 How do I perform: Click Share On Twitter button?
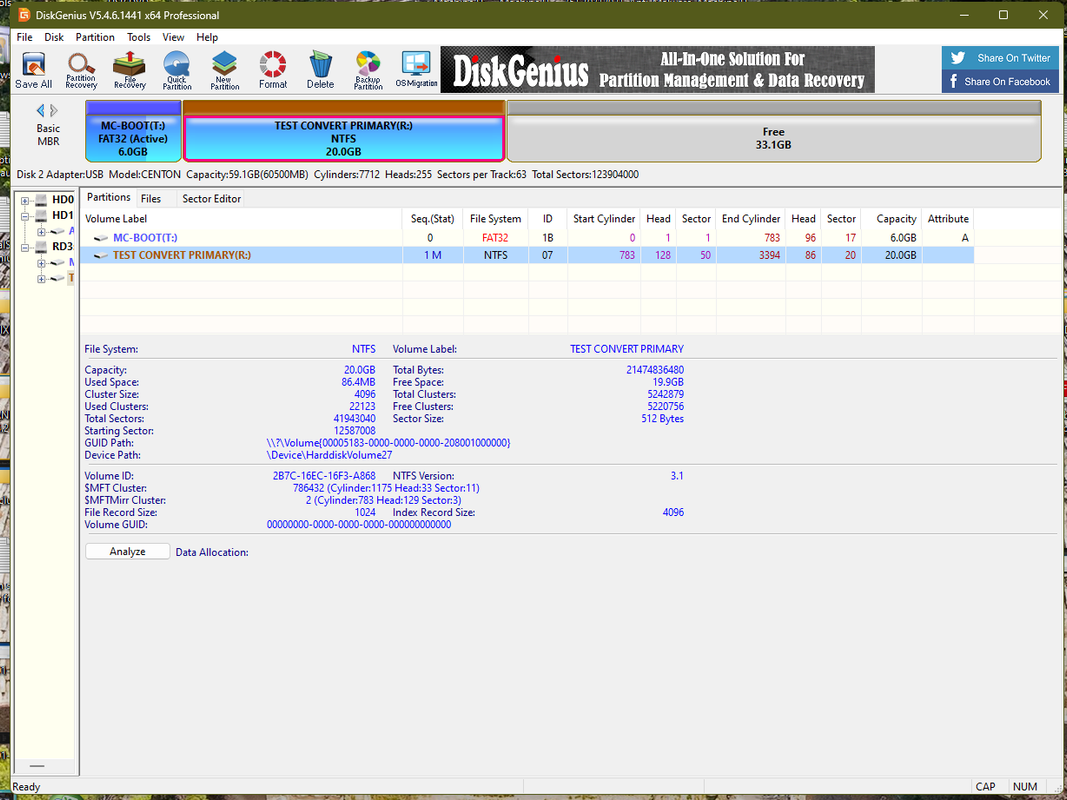(x=1000, y=58)
